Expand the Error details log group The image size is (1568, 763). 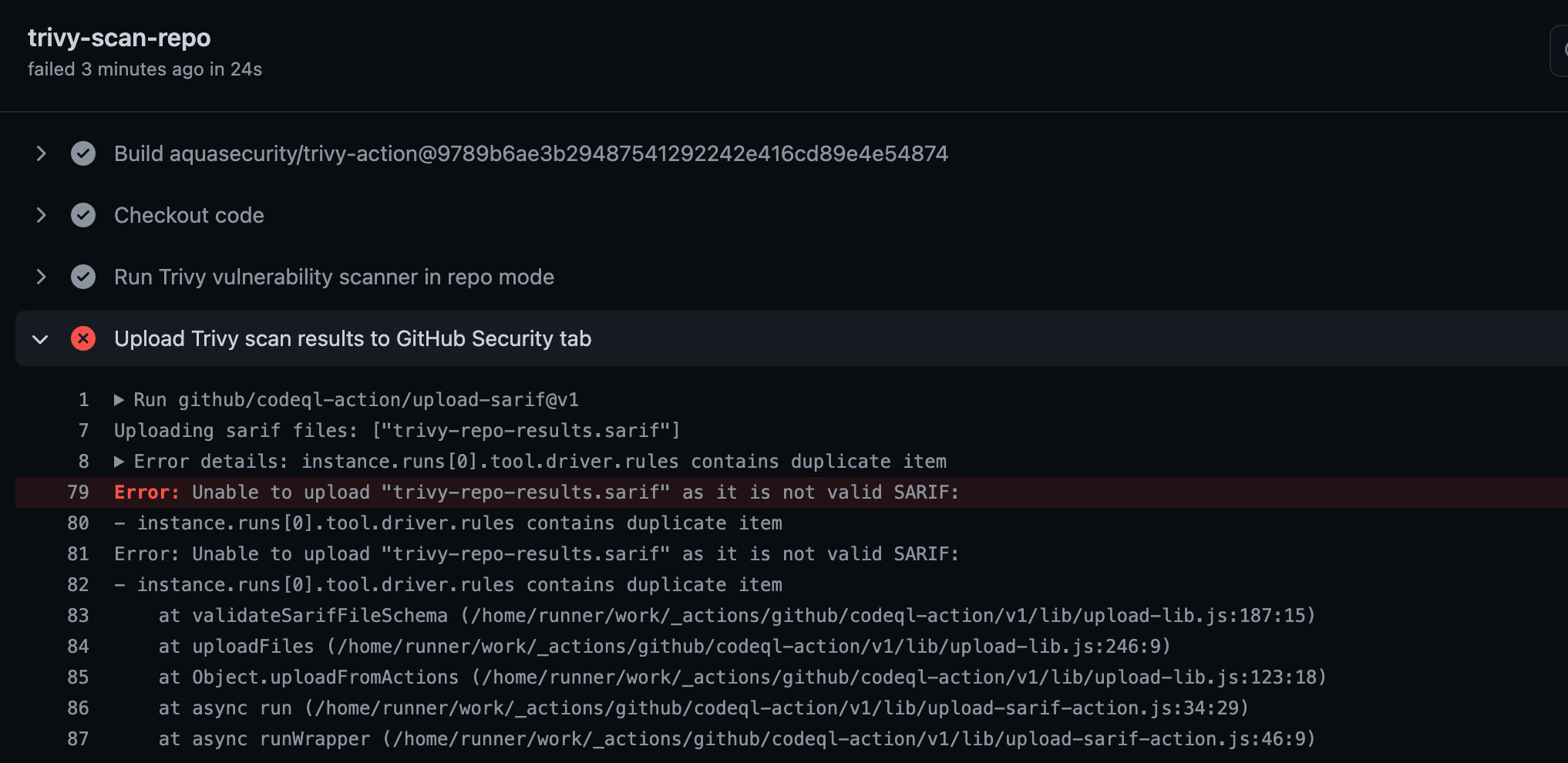tap(119, 461)
